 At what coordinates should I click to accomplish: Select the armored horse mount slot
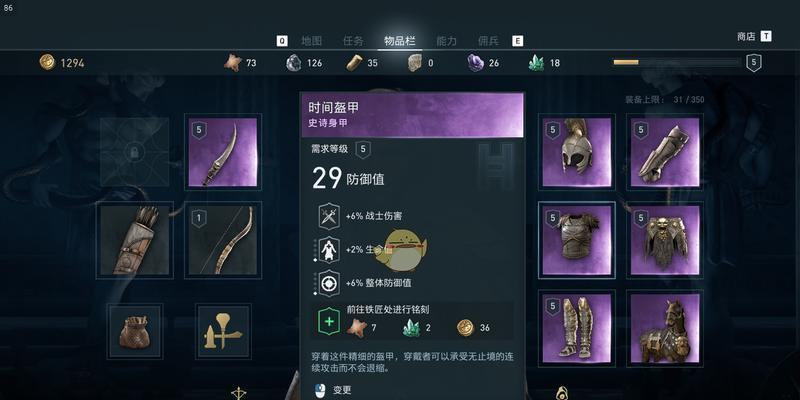click(x=665, y=329)
